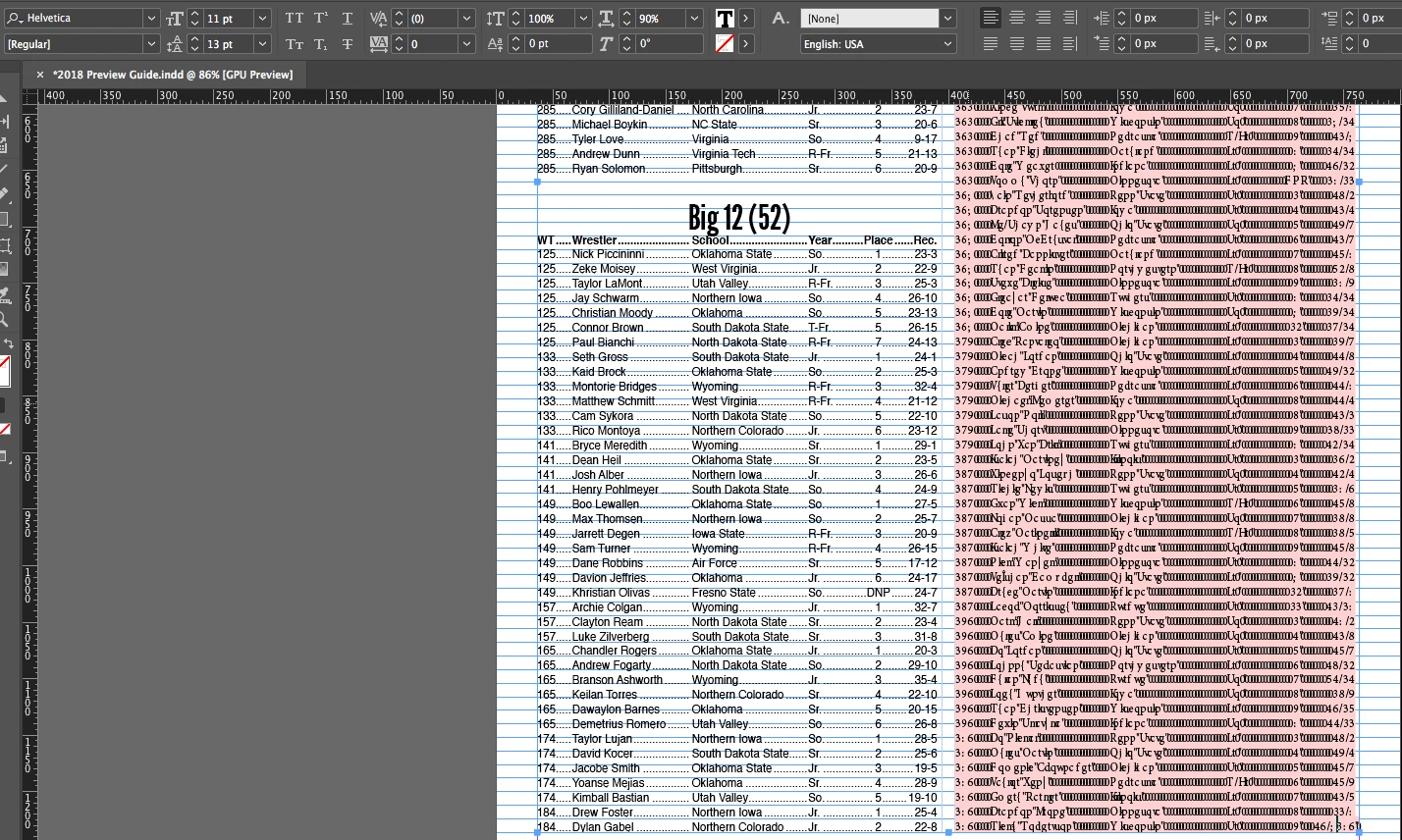This screenshot has height=840, width=1402.
Task: Apply Superscript formatting
Action: [x=321, y=19]
